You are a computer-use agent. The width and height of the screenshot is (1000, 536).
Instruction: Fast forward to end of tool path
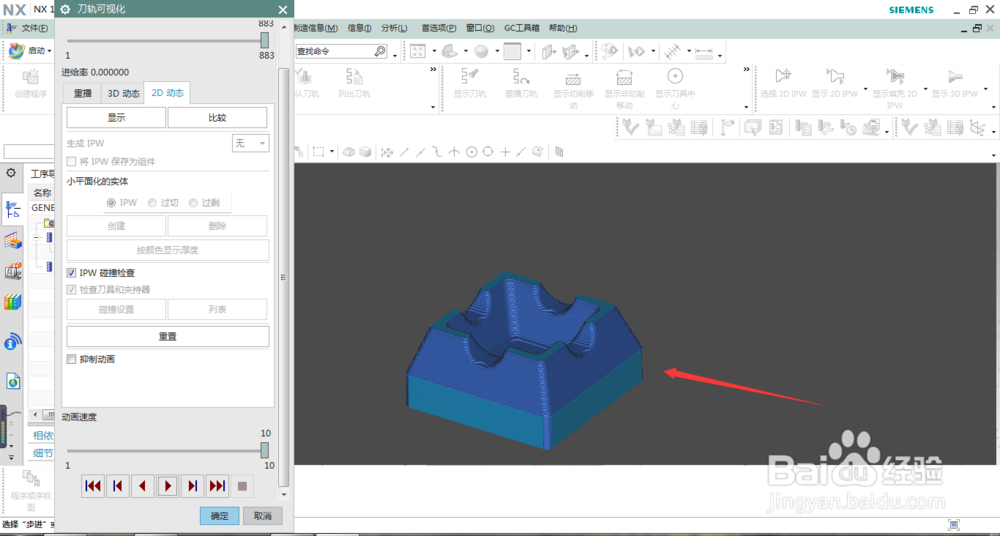[x=217, y=486]
